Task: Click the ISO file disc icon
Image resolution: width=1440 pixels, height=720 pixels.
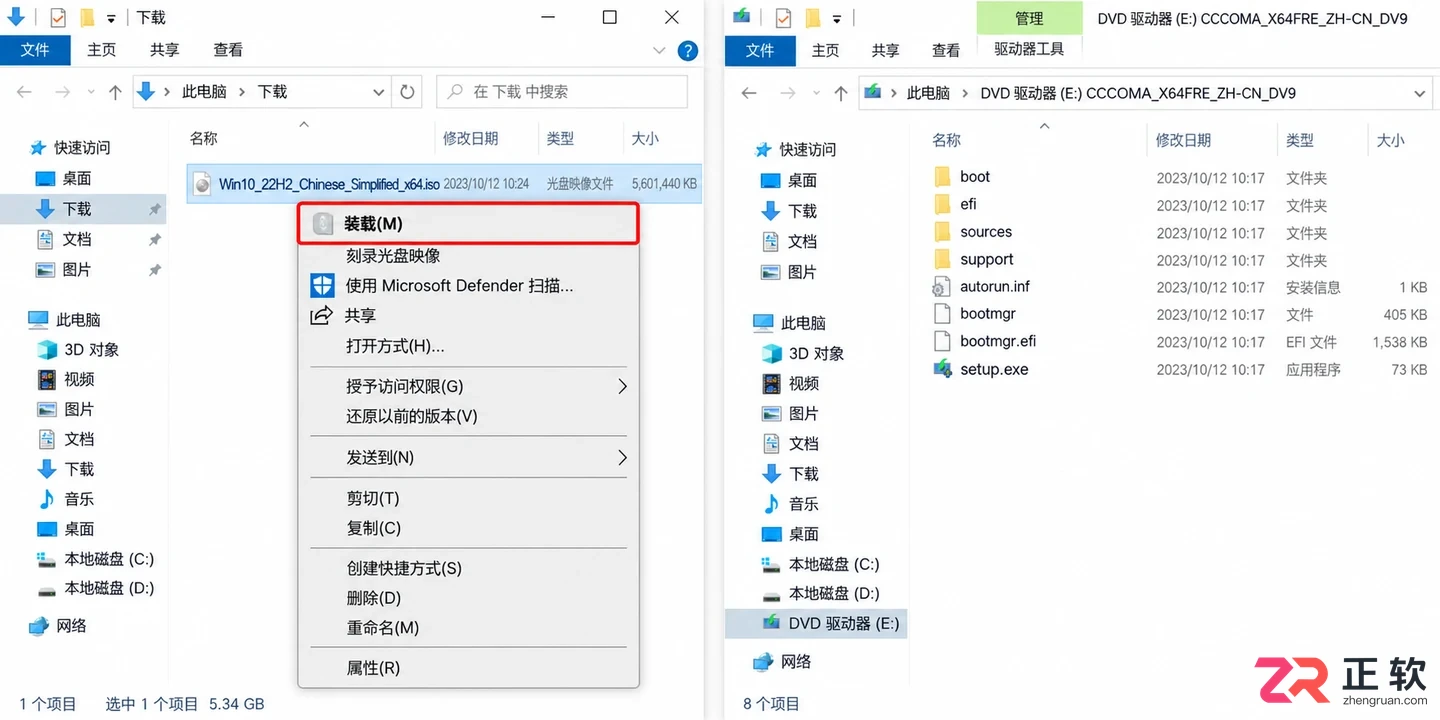Action: coord(203,184)
